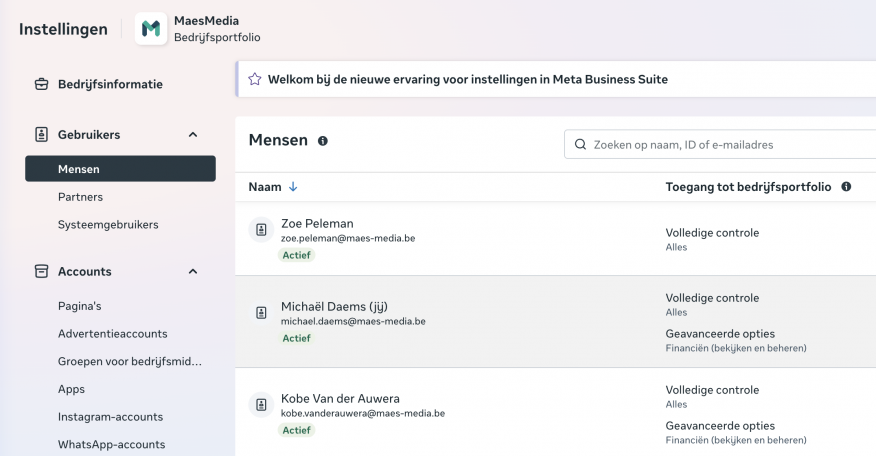Viewport: 876px width, 456px height.
Task: Click the magnifier icon in search field
Action: pos(580,145)
